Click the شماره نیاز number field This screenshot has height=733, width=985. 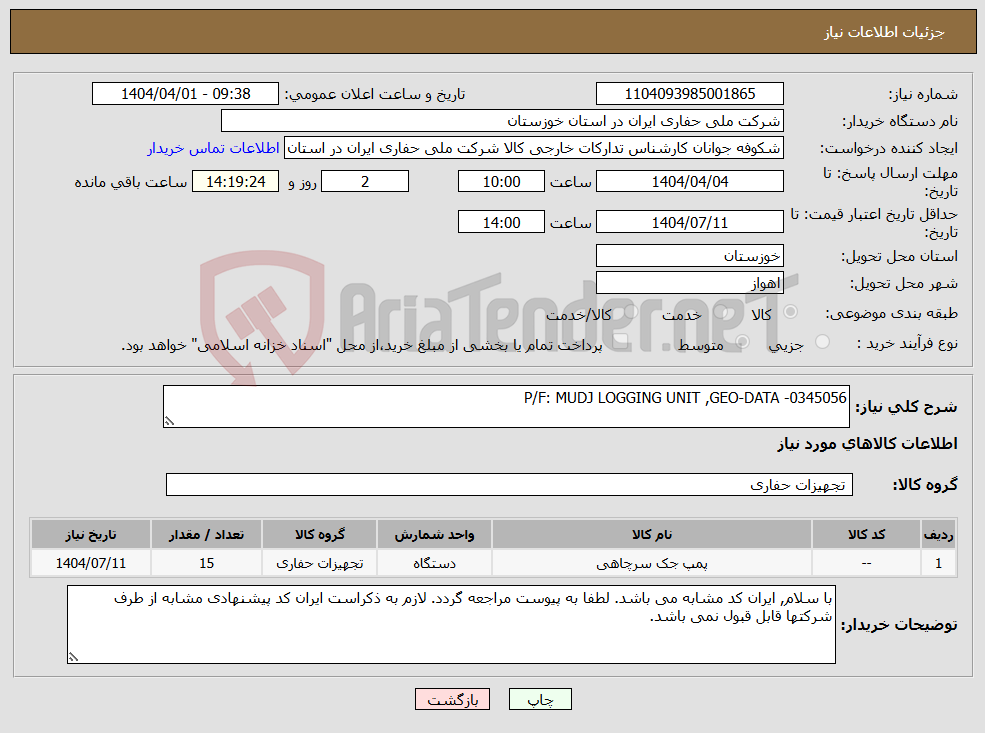click(690, 94)
